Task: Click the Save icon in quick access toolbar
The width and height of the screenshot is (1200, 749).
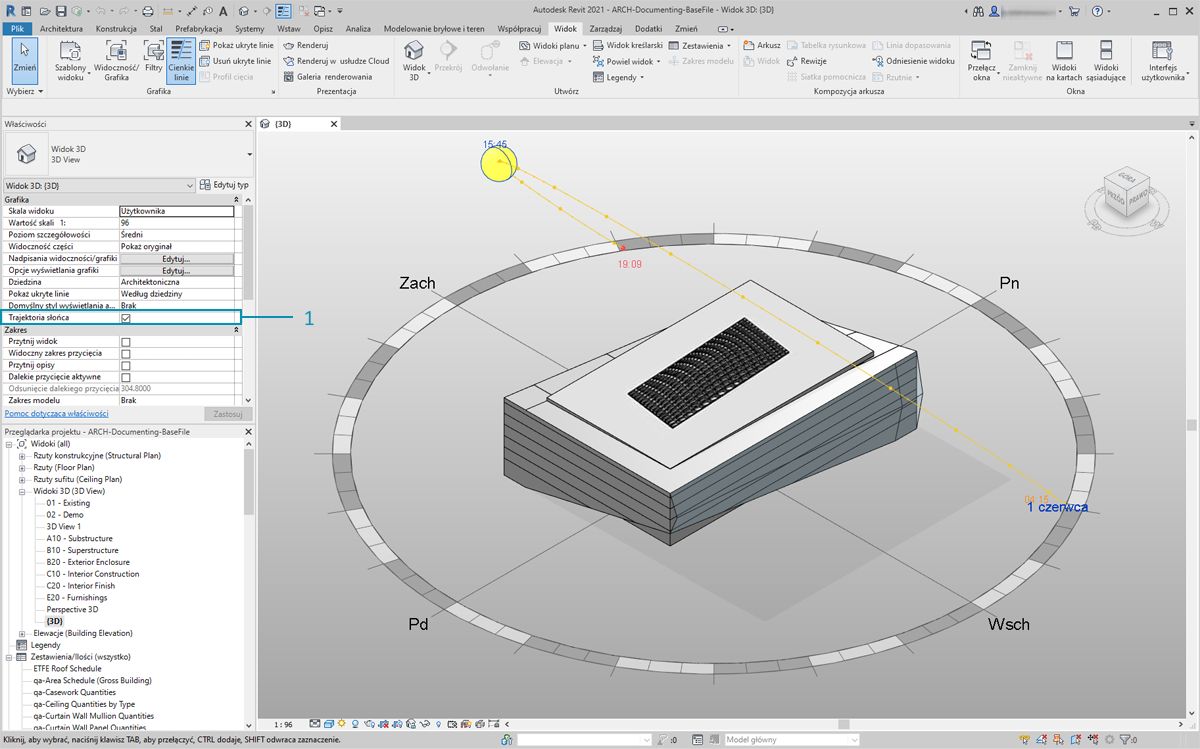Action: 61,11
